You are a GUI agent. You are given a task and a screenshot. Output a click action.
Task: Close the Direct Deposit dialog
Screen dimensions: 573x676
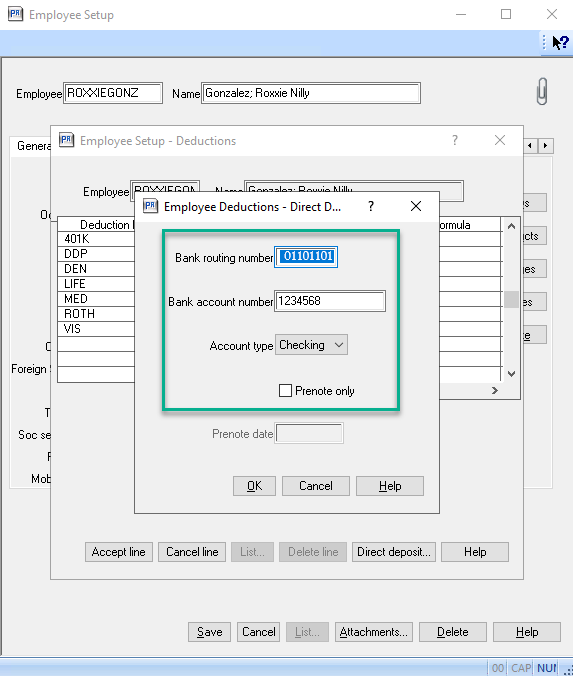(x=416, y=206)
